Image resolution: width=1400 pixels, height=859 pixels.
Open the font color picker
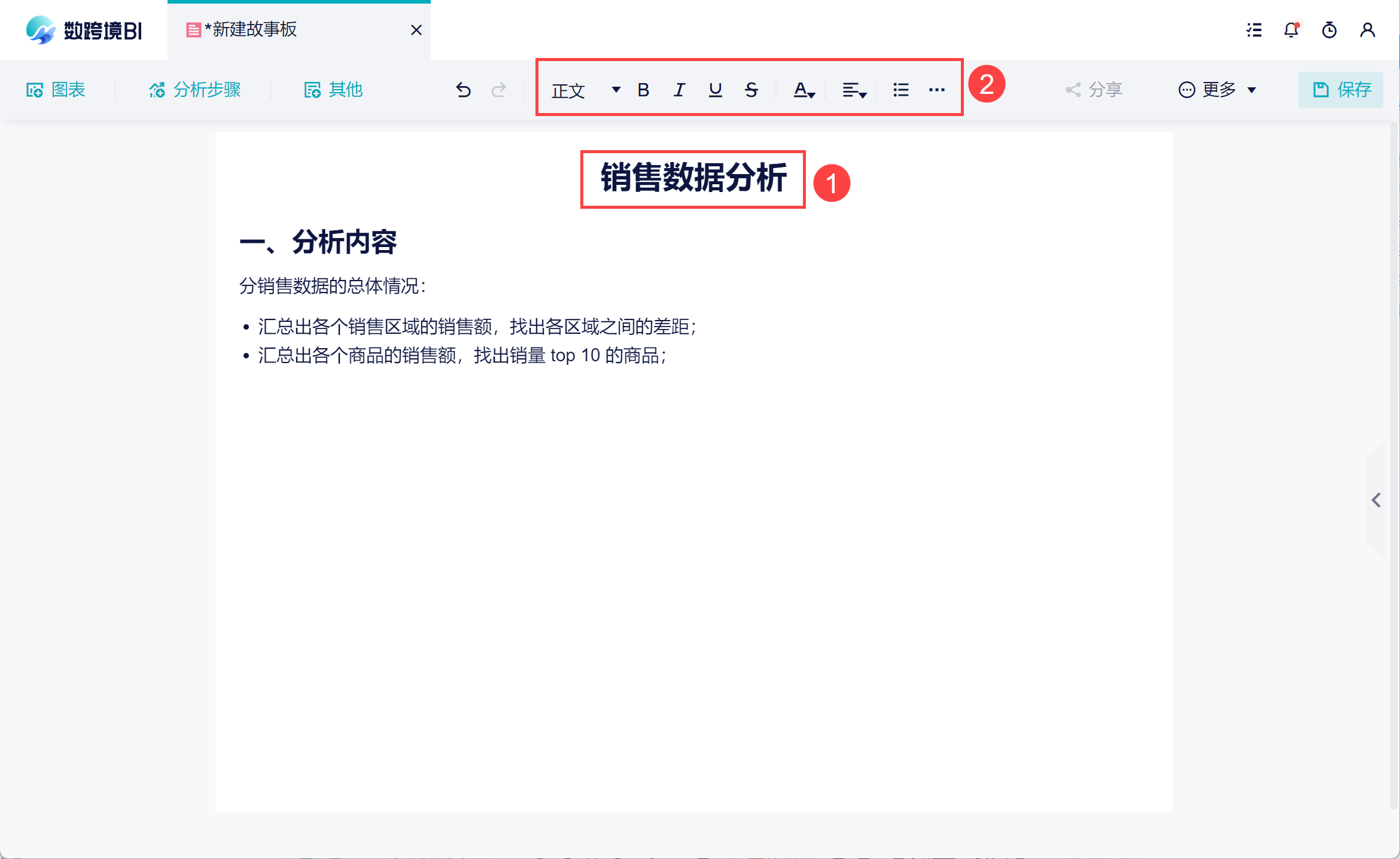(x=804, y=90)
